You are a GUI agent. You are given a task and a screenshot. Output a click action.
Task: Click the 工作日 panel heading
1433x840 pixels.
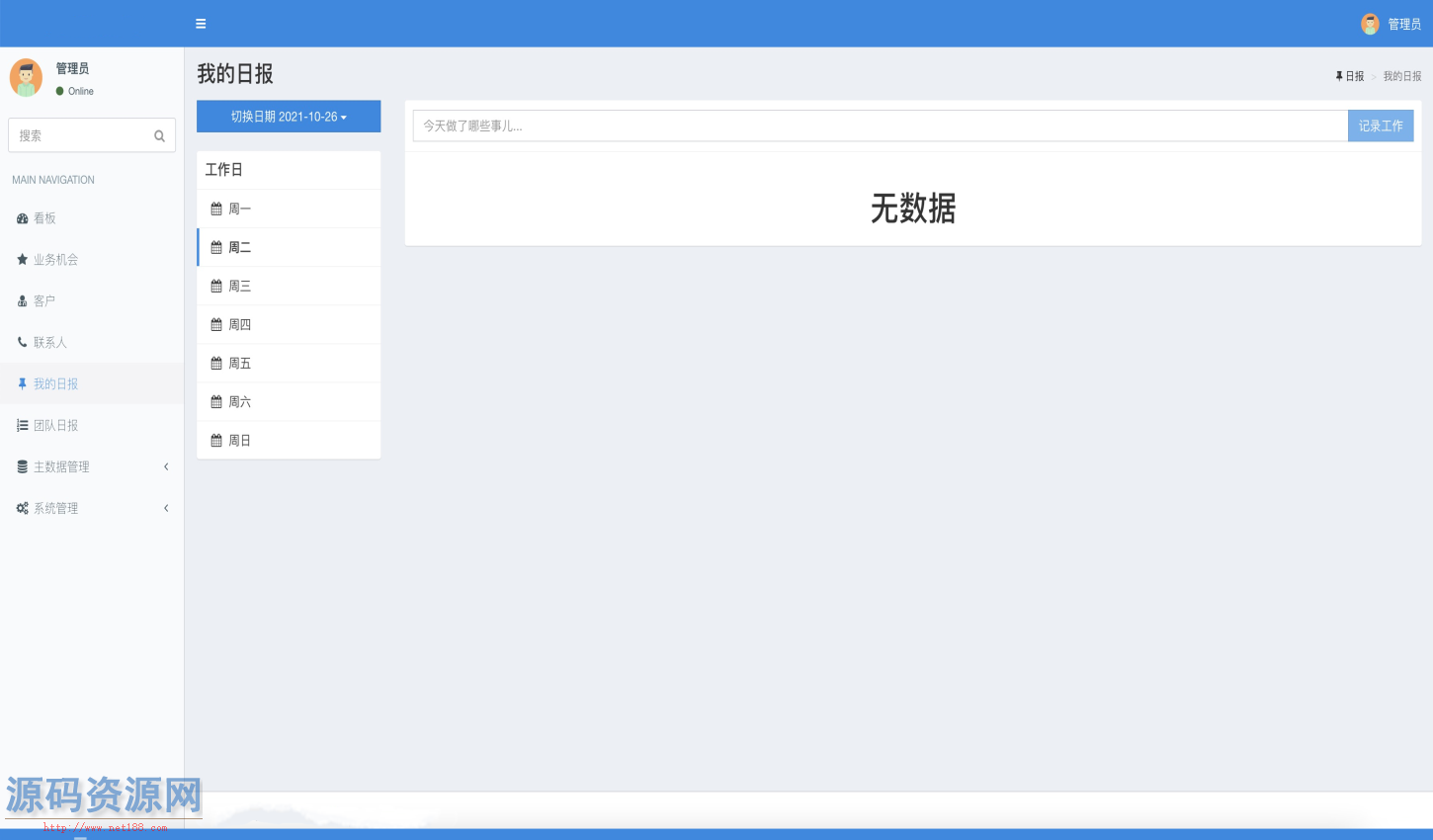coord(224,170)
